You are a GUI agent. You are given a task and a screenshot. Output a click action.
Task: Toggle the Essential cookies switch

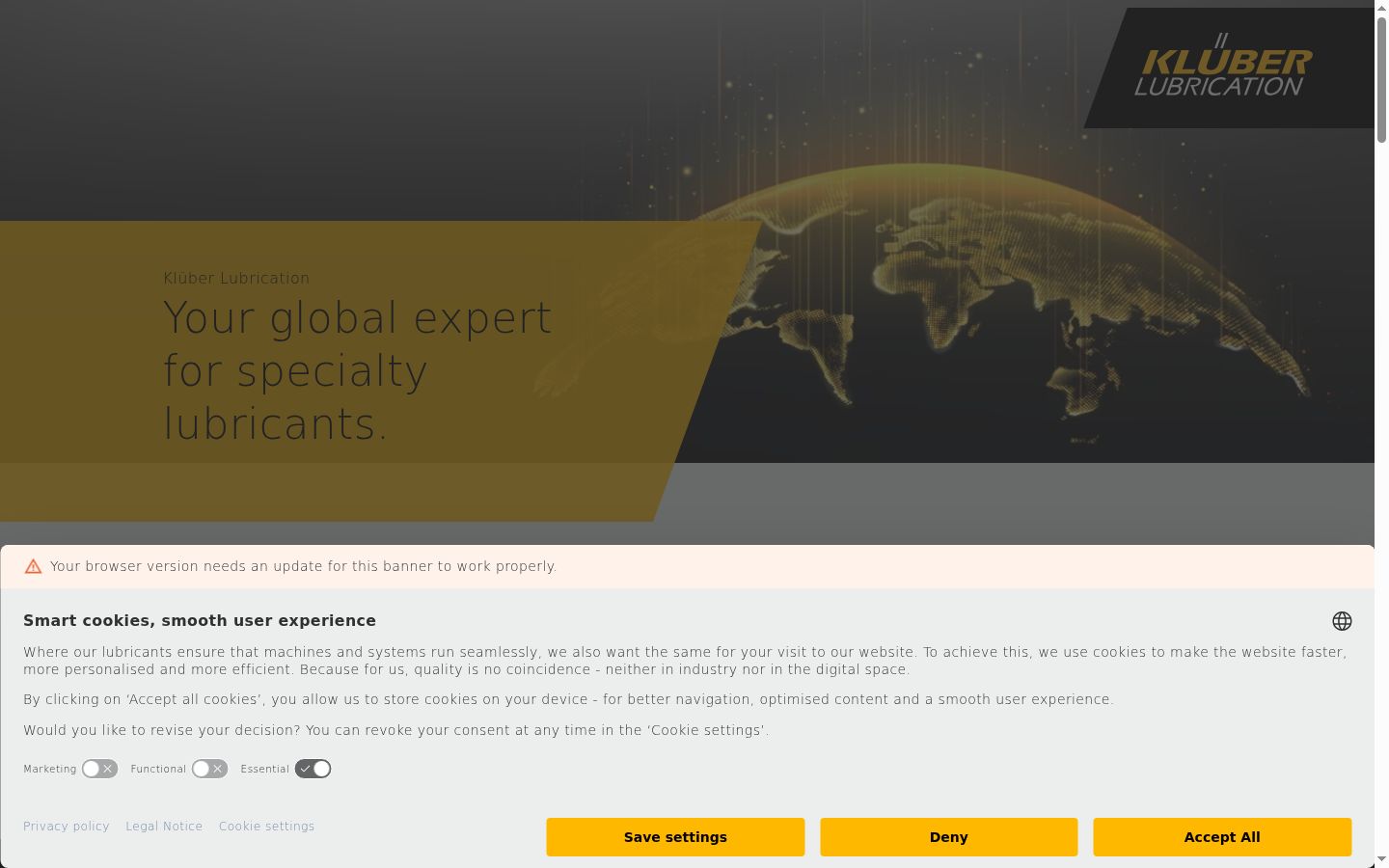point(313,769)
